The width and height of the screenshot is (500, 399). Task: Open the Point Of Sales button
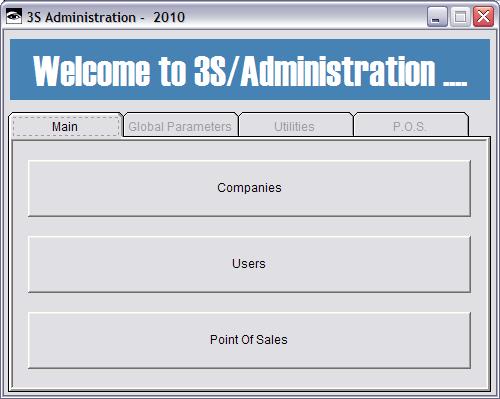[x=249, y=340]
